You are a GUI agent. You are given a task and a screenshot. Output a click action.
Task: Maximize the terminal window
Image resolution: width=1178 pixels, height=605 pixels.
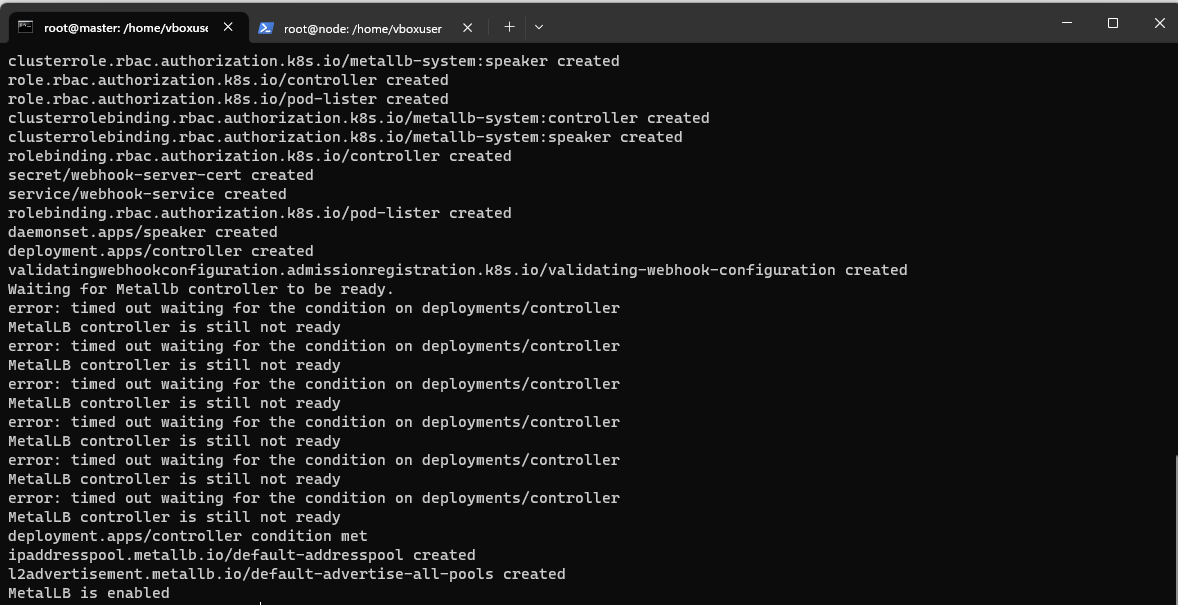[1113, 23]
